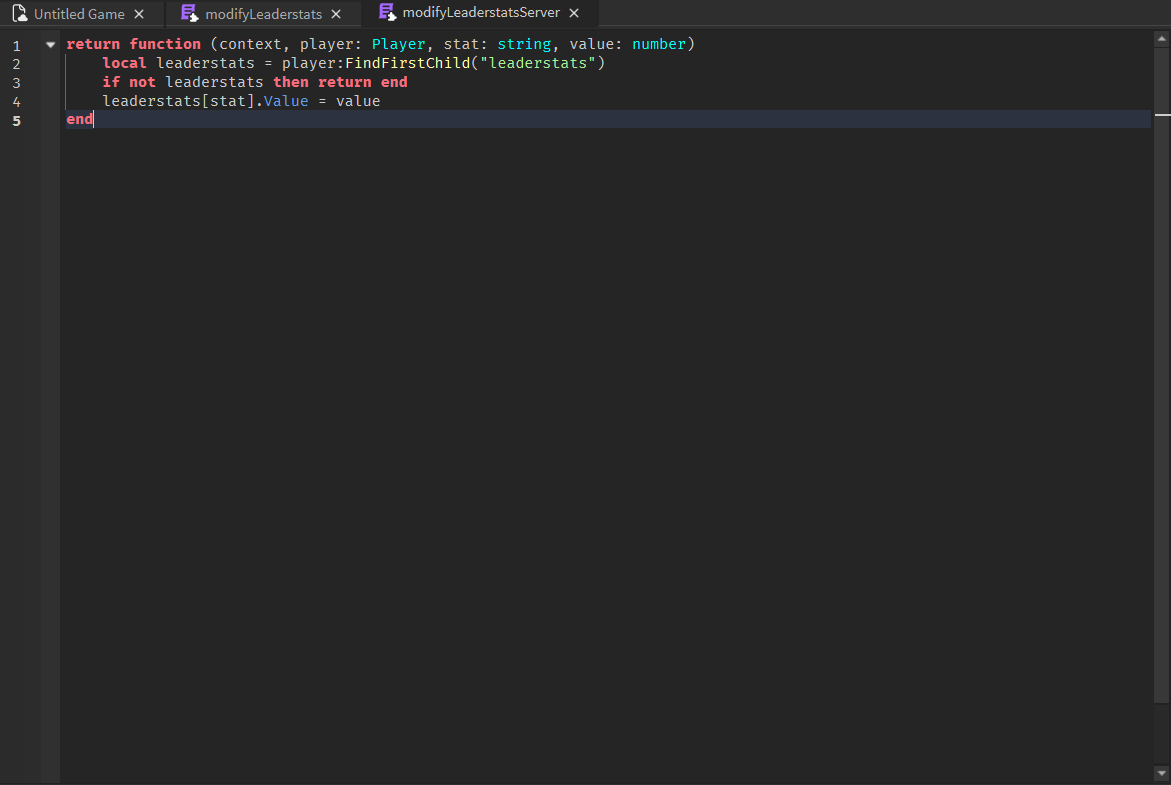Place cursor after the final end keyword
The width and height of the screenshot is (1171, 785).
tap(93, 119)
